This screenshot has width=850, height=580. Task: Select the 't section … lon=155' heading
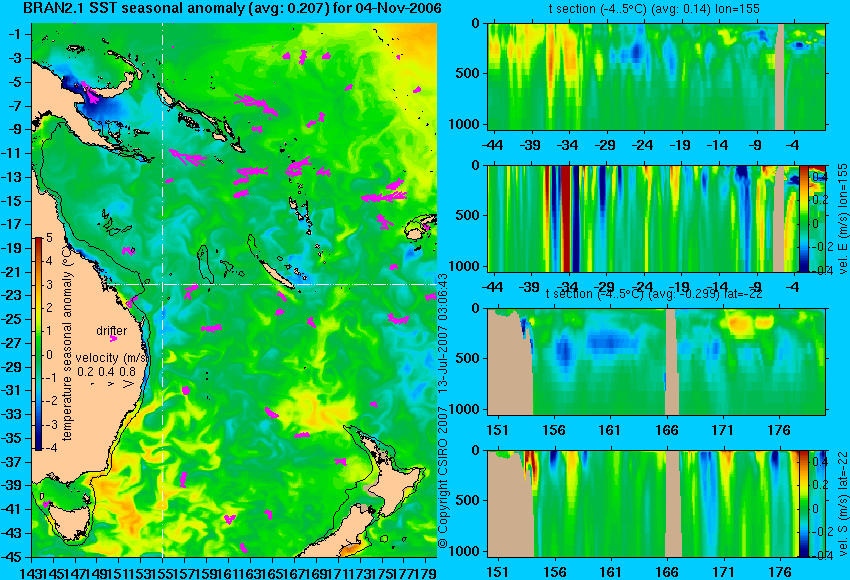point(654,9)
